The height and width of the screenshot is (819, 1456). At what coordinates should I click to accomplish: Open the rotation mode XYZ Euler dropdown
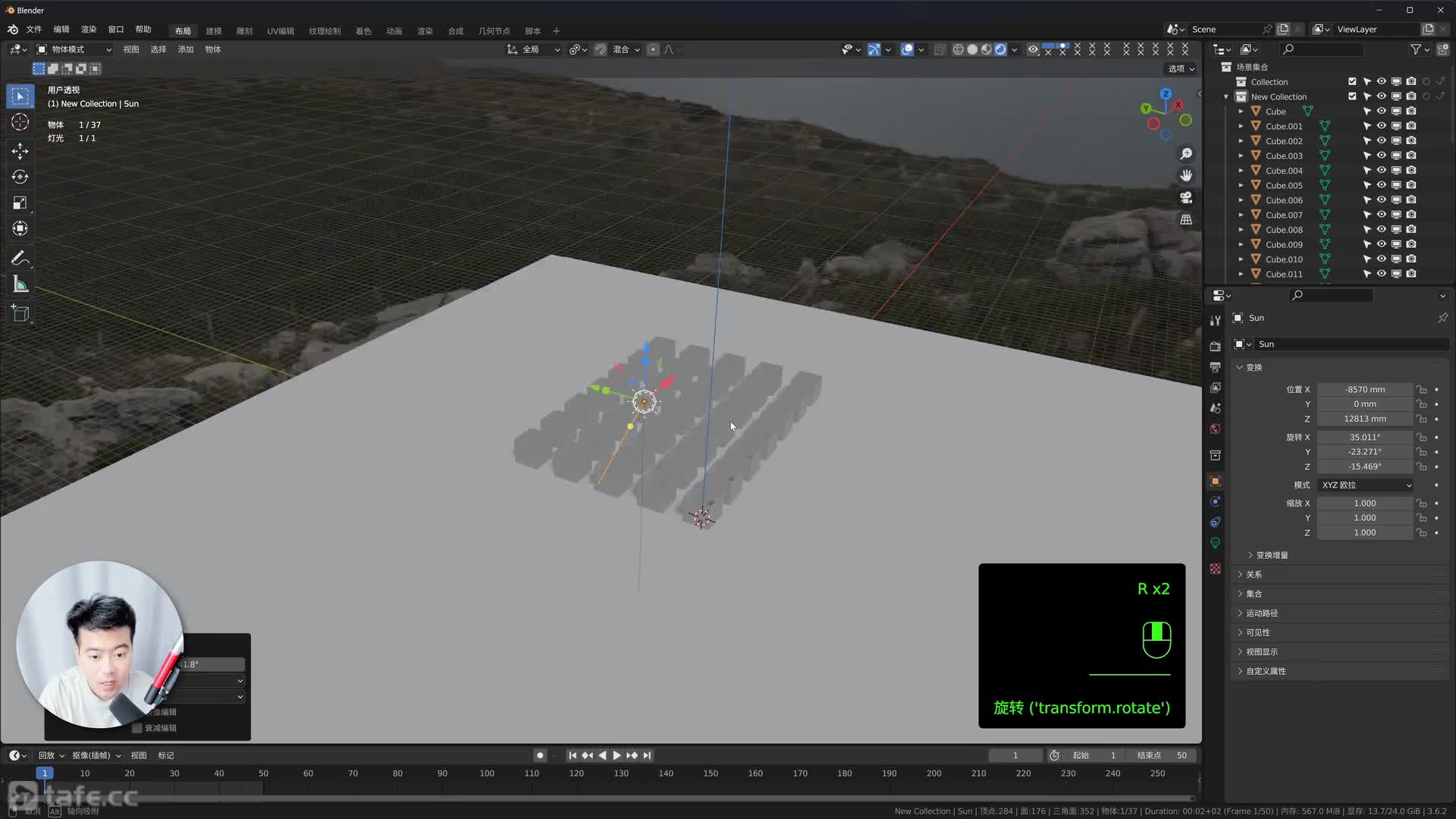click(1365, 485)
